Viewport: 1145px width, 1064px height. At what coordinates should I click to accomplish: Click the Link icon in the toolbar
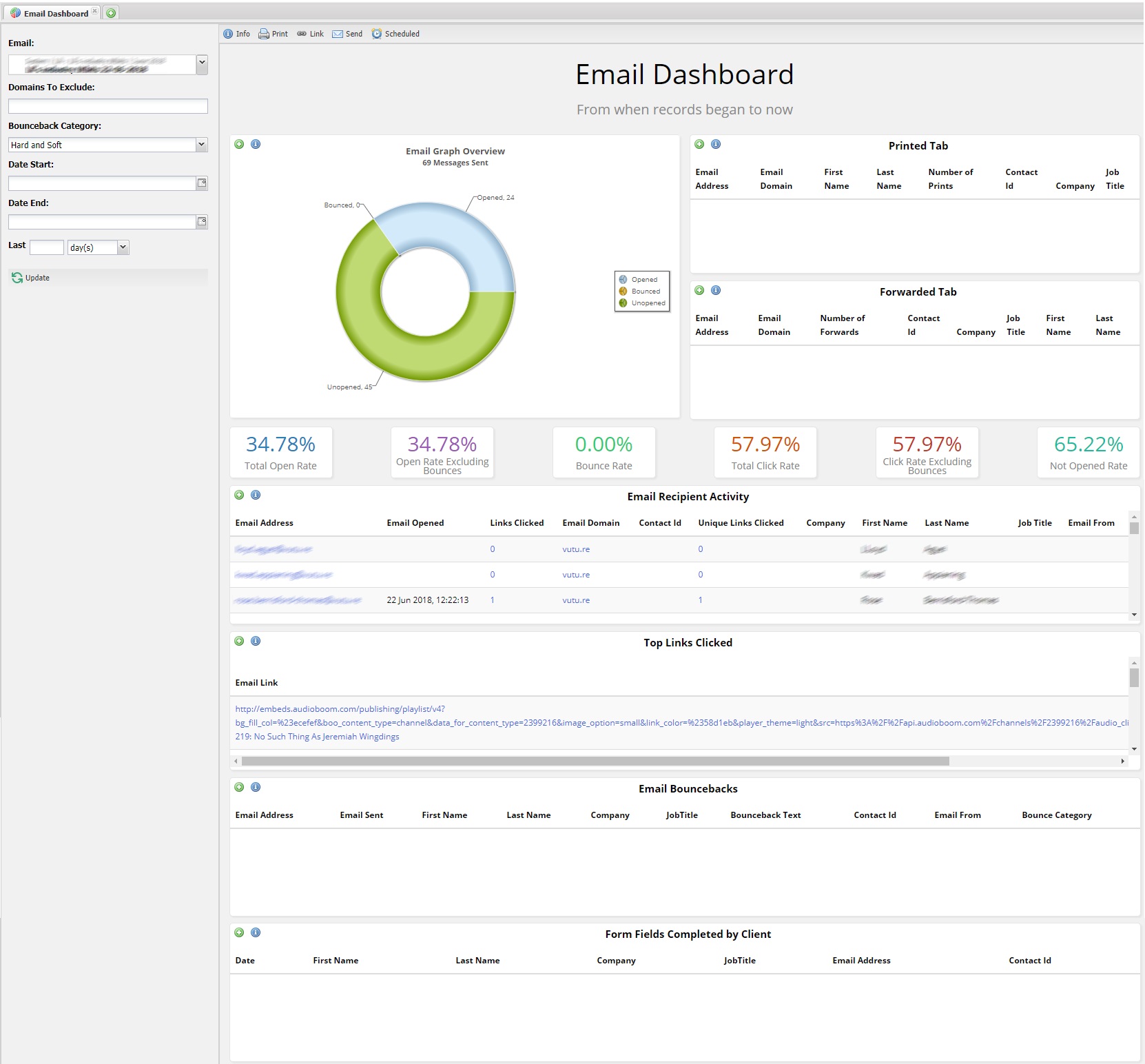(302, 33)
